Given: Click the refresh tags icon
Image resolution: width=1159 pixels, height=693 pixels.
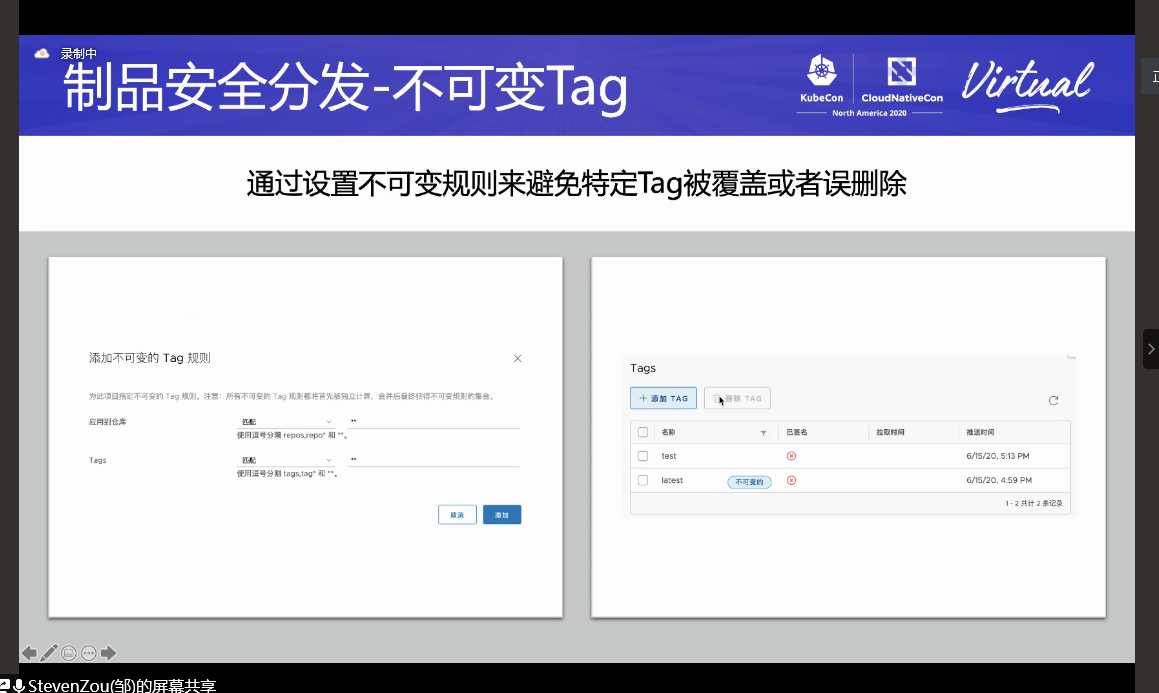Looking at the screenshot, I should point(1053,400).
